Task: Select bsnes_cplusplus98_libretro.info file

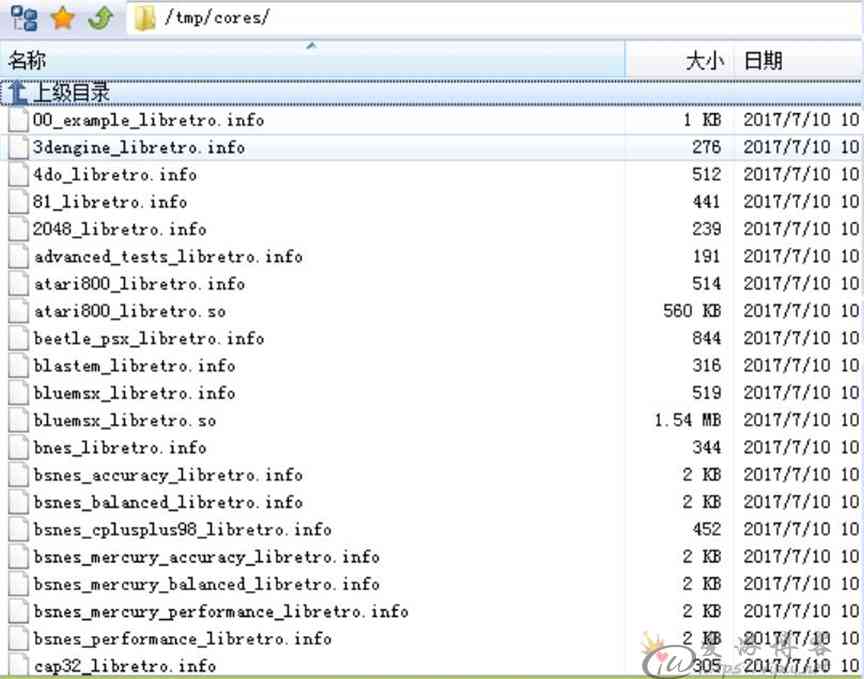Action: pos(182,529)
